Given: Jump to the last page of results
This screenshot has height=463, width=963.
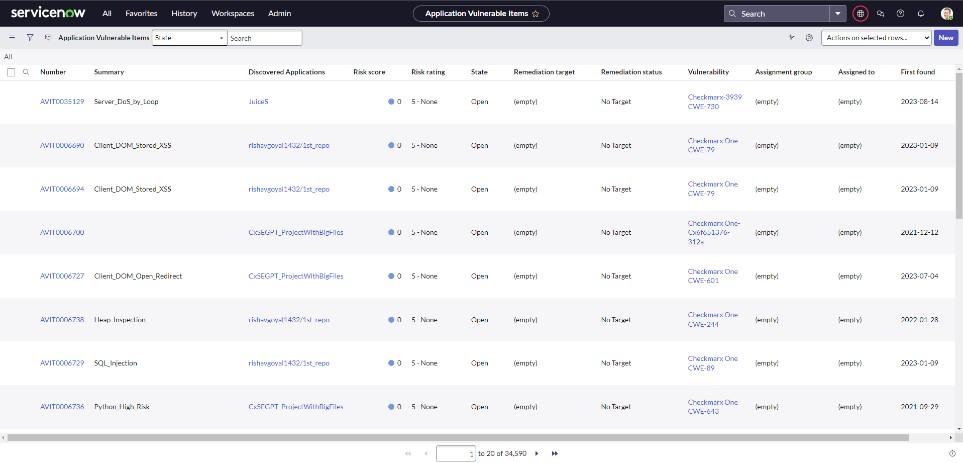Looking at the screenshot, I should click(x=555, y=453).
